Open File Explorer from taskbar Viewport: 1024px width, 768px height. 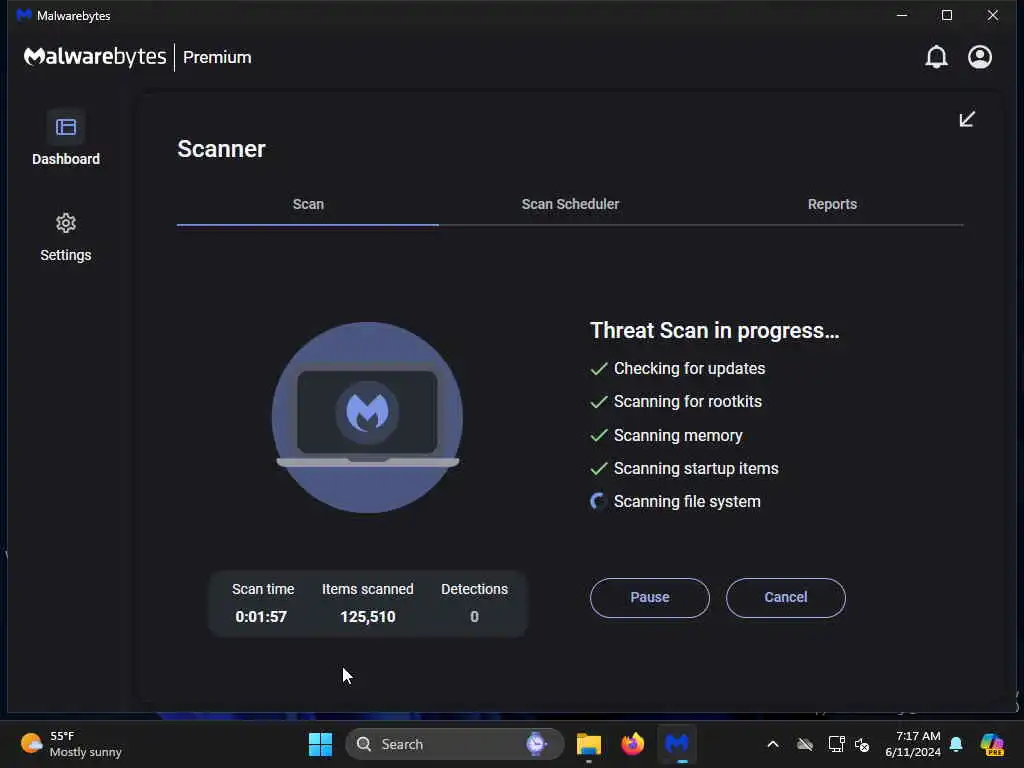click(588, 744)
